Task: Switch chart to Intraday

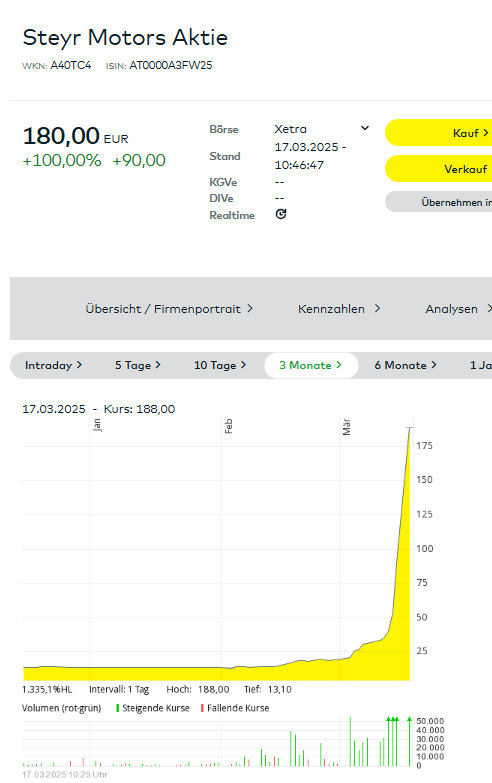Action: [x=53, y=365]
